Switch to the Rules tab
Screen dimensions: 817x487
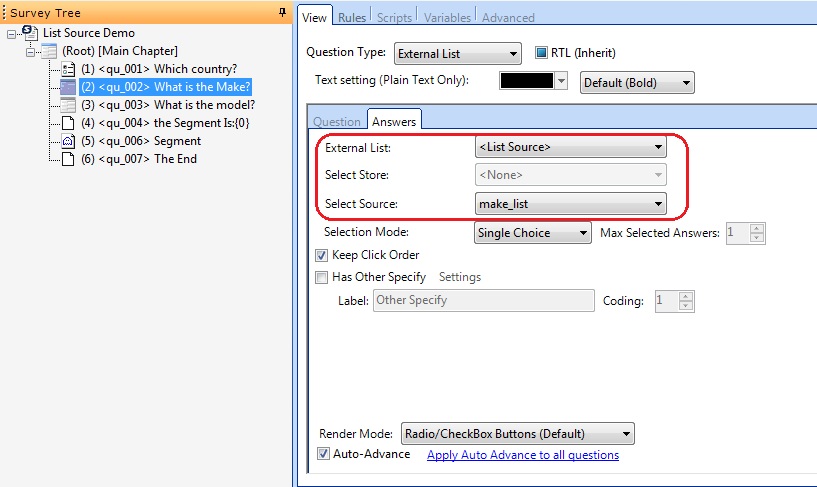352,17
